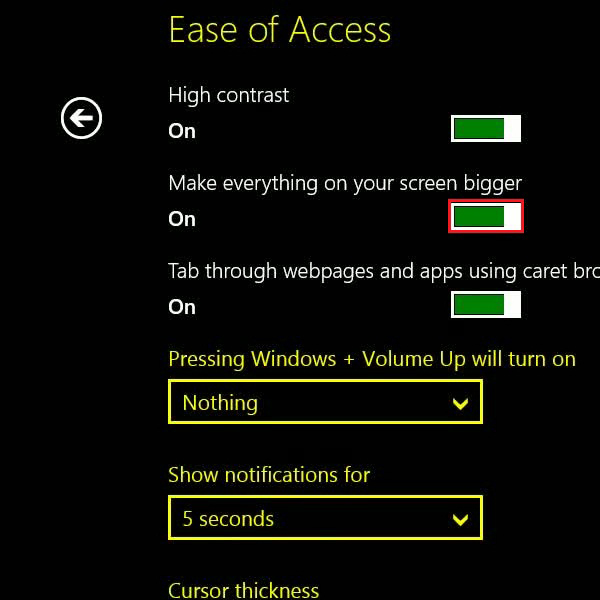Select the Make everything on your screen bigger label
Viewport: 600px width, 600px height.
coord(345,184)
